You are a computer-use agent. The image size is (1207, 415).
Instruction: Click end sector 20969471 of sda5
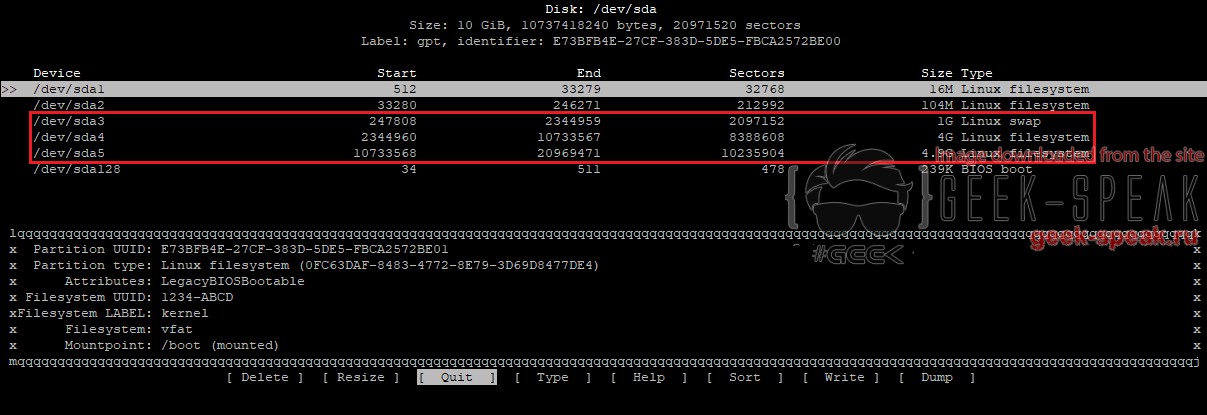coord(569,153)
